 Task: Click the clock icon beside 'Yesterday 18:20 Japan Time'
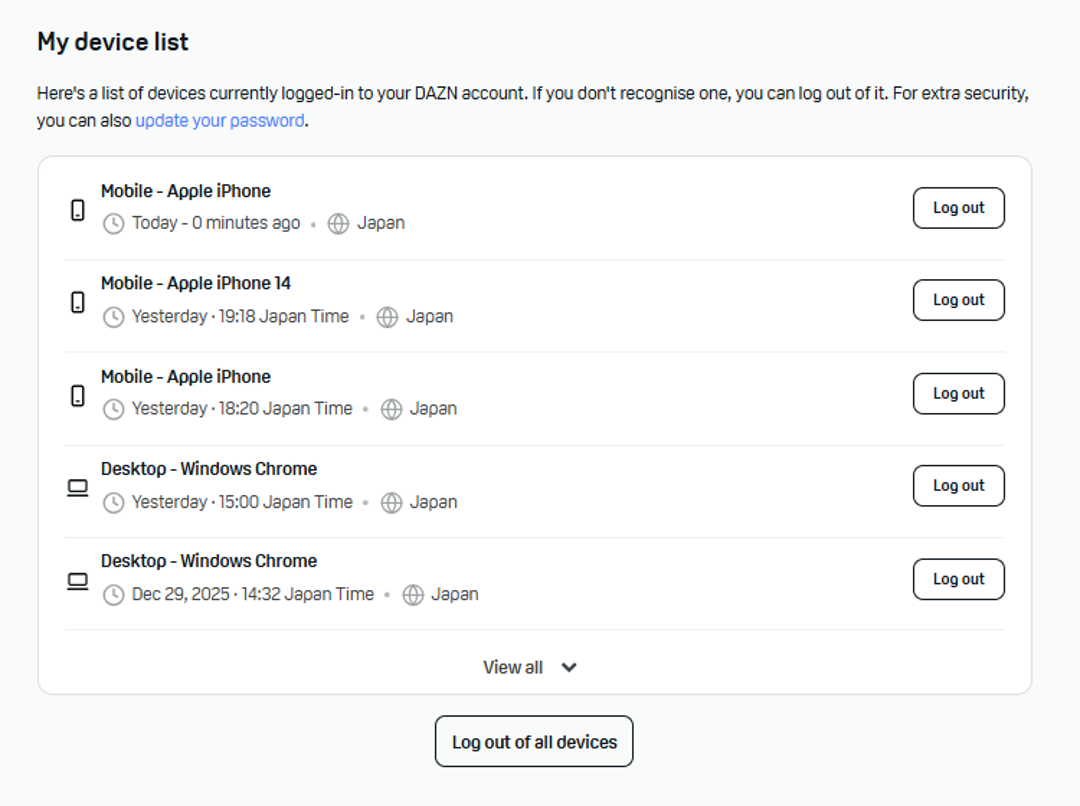click(x=114, y=409)
